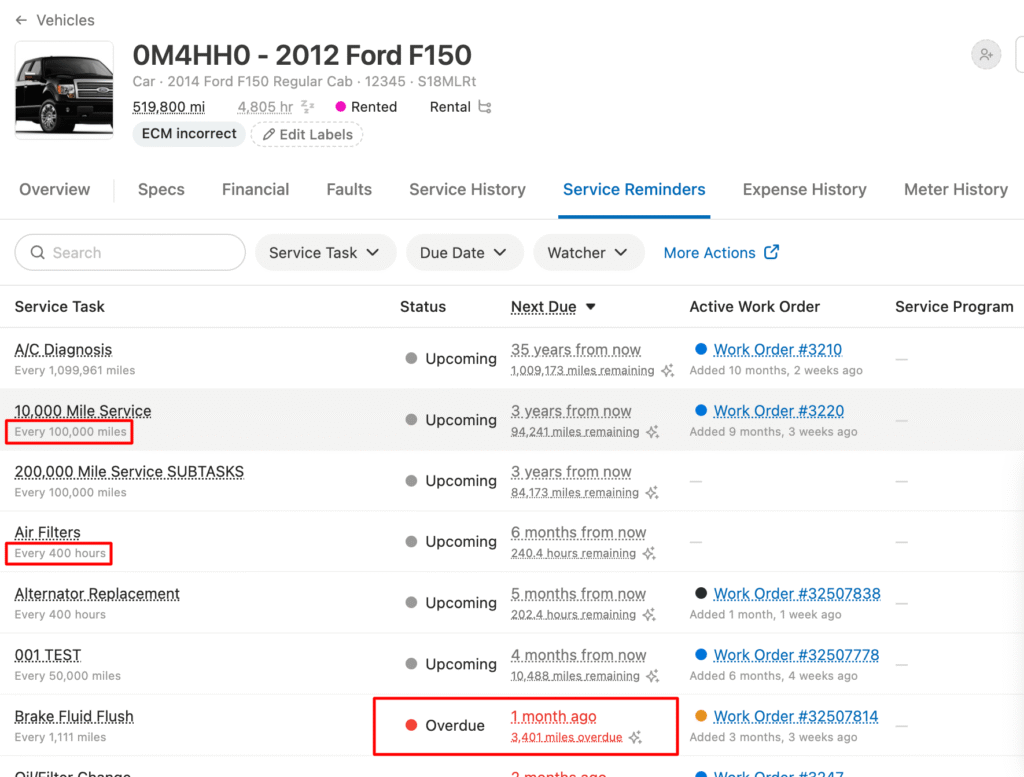Open the Alternator Replacement service task
Image resolution: width=1024 pixels, height=777 pixels.
(97, 594)
